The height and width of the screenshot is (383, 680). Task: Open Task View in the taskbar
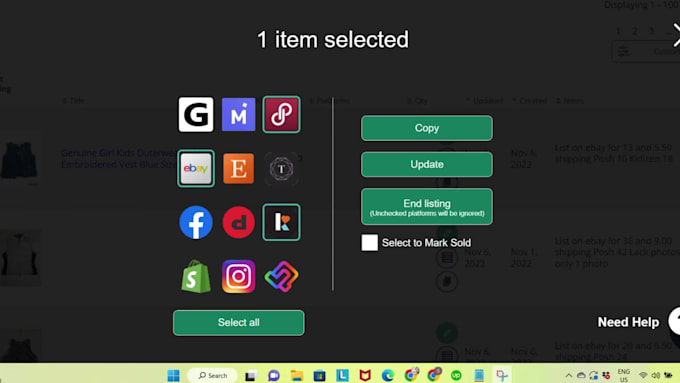[x=250, y=376]
